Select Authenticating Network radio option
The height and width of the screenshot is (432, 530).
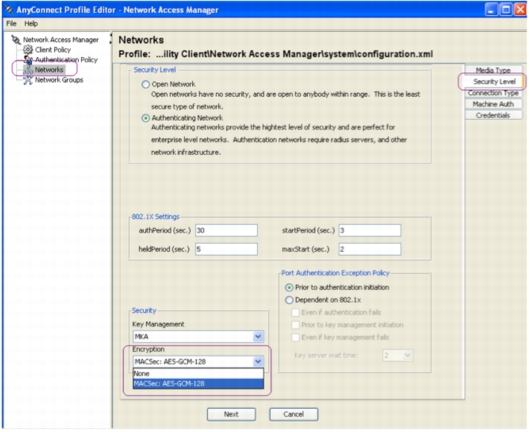point(146,118)
